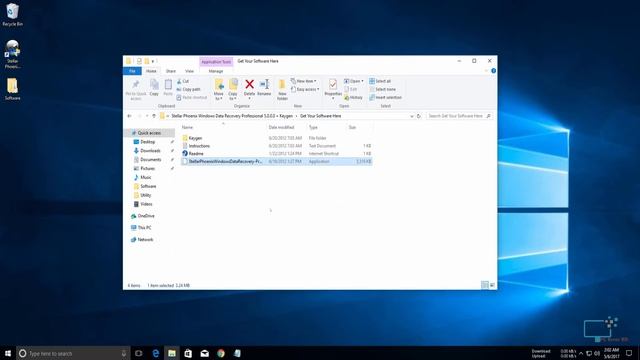640x360 pixels.
Task: Open the Easy access dropdown
Action: 305,89
